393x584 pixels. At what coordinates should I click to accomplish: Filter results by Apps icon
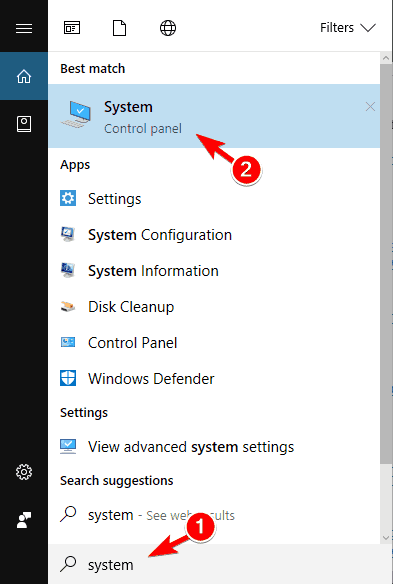72,28
